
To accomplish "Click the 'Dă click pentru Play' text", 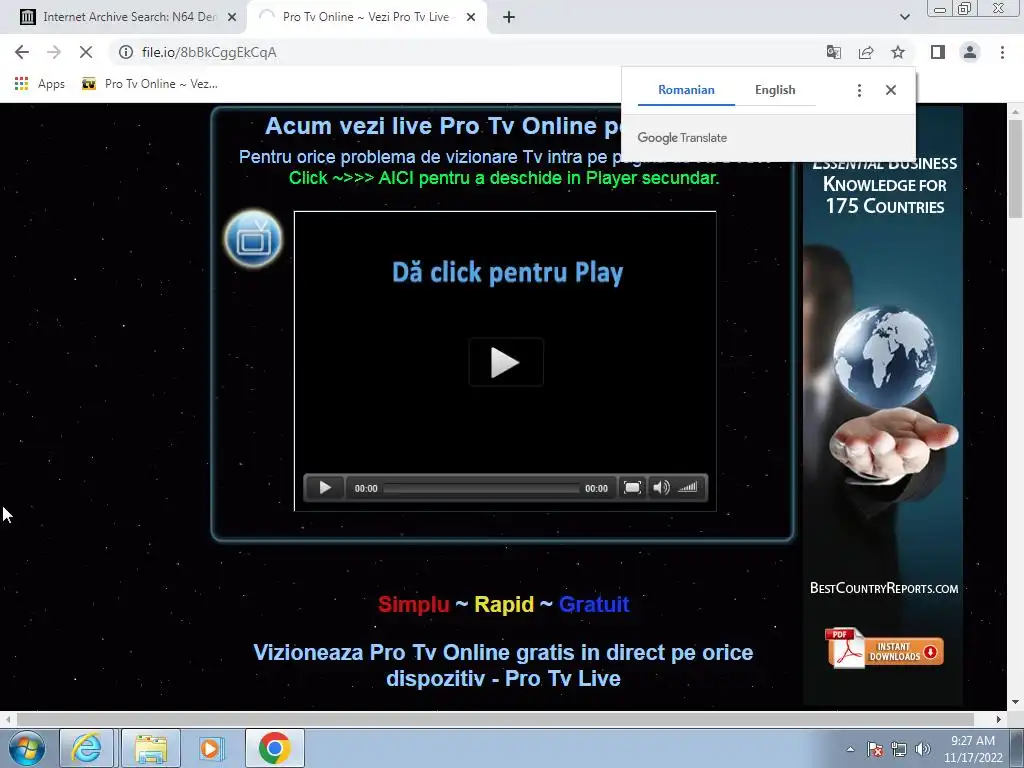I will [507, 272].
